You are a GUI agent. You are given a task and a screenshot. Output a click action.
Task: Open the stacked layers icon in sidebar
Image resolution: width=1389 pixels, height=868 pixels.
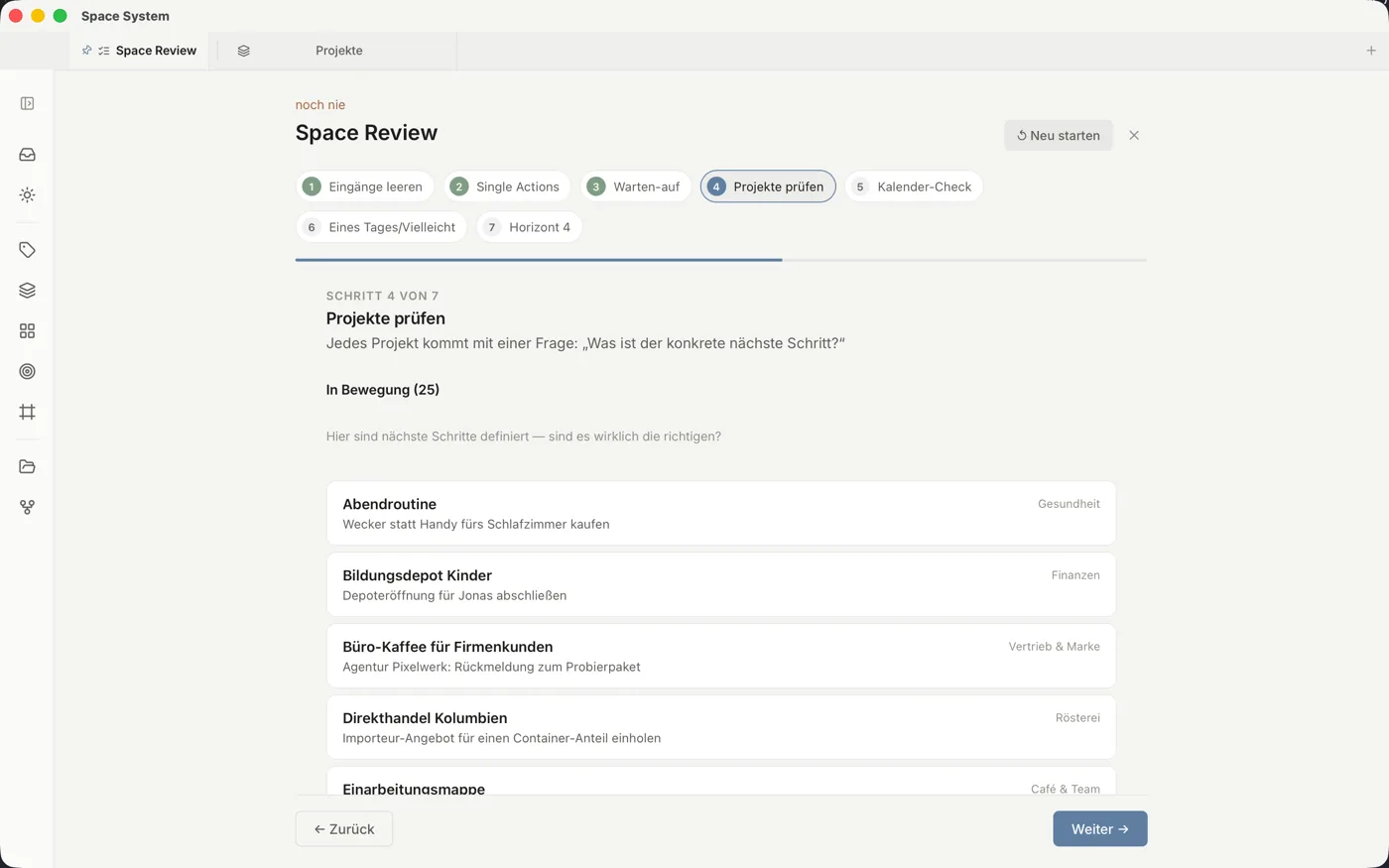pyautogui.click(x=27, y=291)
